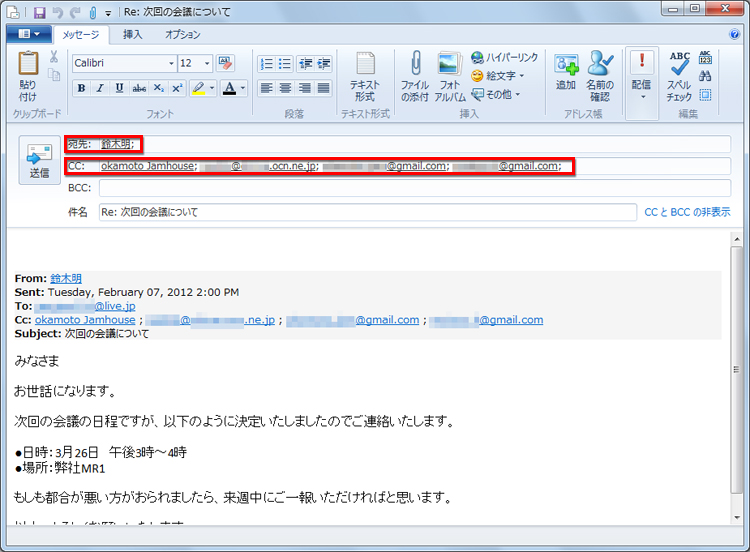The image size is (750, 552).
Task: Cut selection with the scissors icon
Action: [54, 57]
